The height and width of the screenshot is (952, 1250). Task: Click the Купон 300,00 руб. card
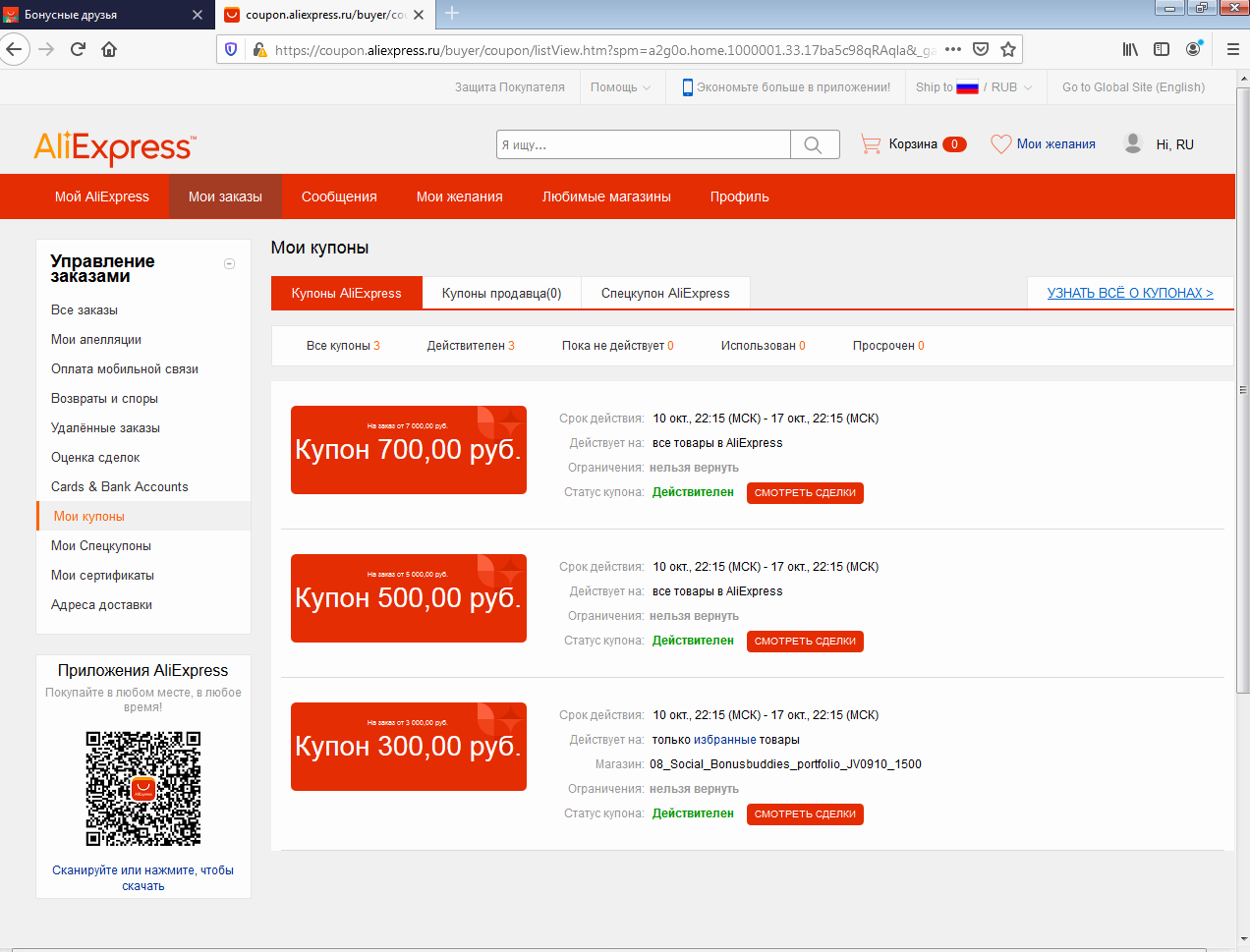[x=409, y=747]
